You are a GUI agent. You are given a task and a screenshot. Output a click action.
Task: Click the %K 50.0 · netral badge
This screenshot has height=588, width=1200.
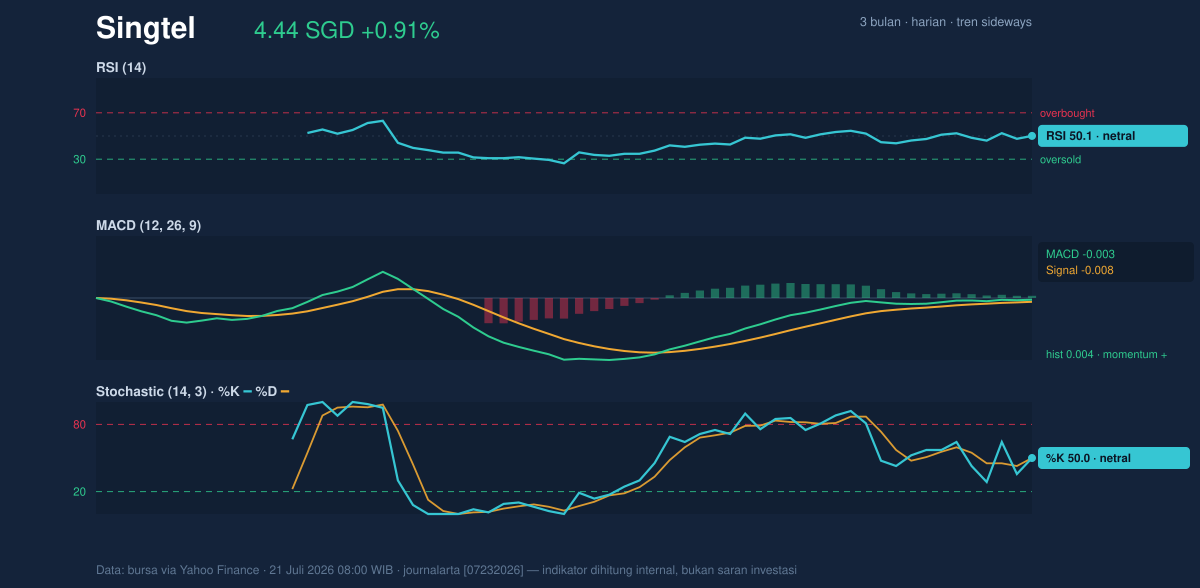(x=1113, y=458)
